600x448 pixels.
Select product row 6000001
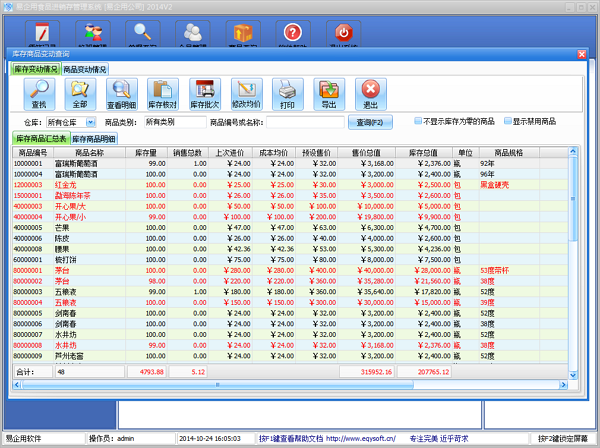coord(290,260)
